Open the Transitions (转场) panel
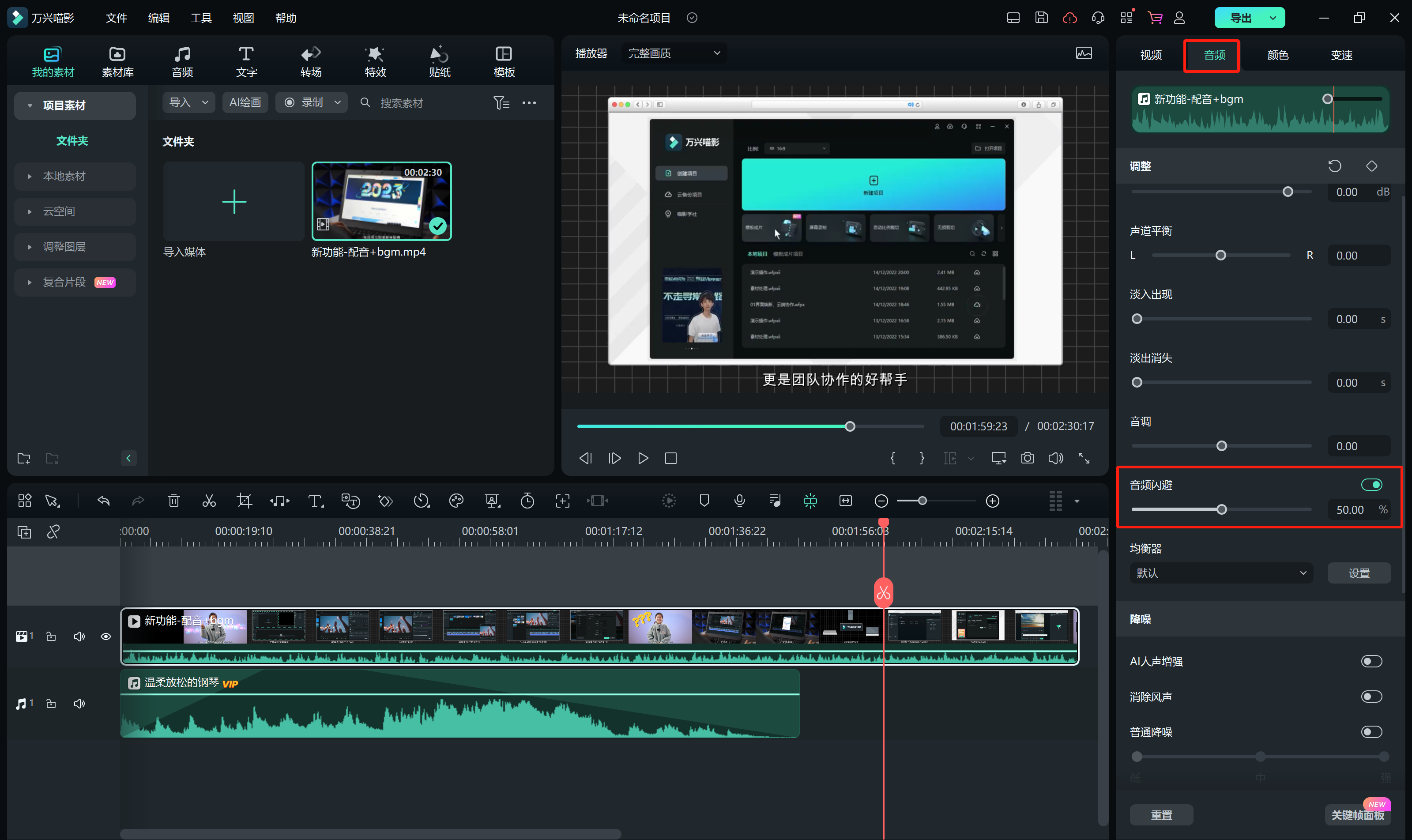This screenshot has width=1412, height=840. (x=311, y=61)
